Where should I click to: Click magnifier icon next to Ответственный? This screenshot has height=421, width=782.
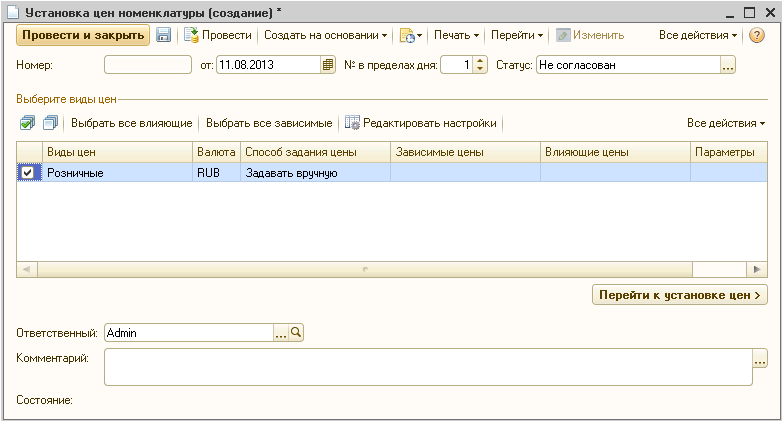coord(296,333)
